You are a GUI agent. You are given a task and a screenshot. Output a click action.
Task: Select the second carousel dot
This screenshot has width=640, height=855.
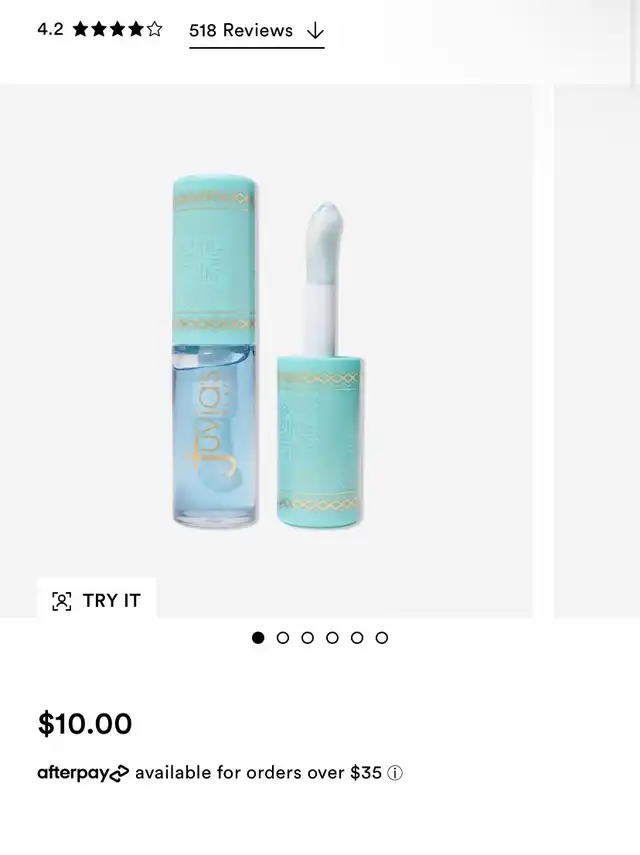pos(283,637)
